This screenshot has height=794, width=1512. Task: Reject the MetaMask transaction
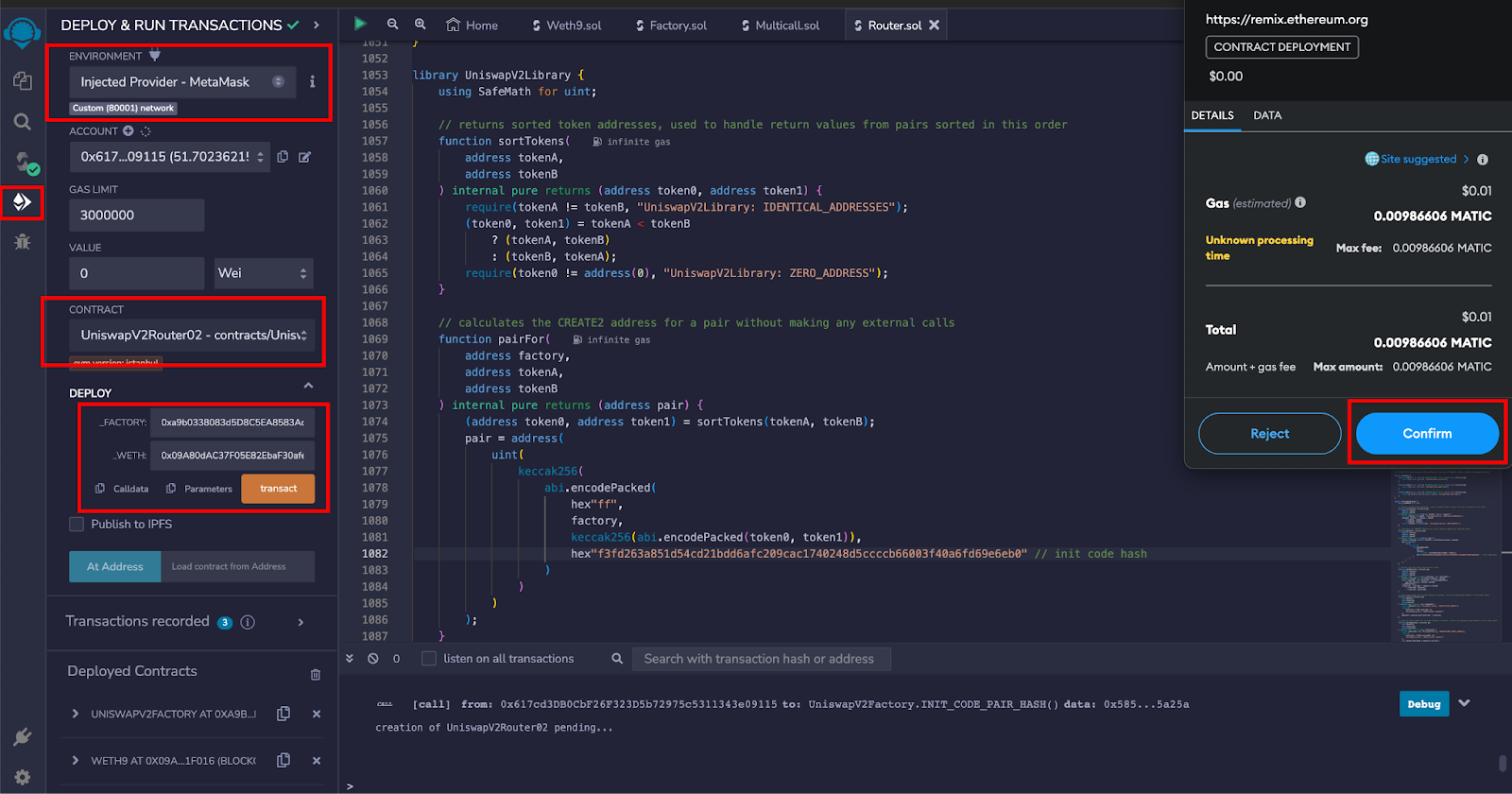coord(1270,434)
